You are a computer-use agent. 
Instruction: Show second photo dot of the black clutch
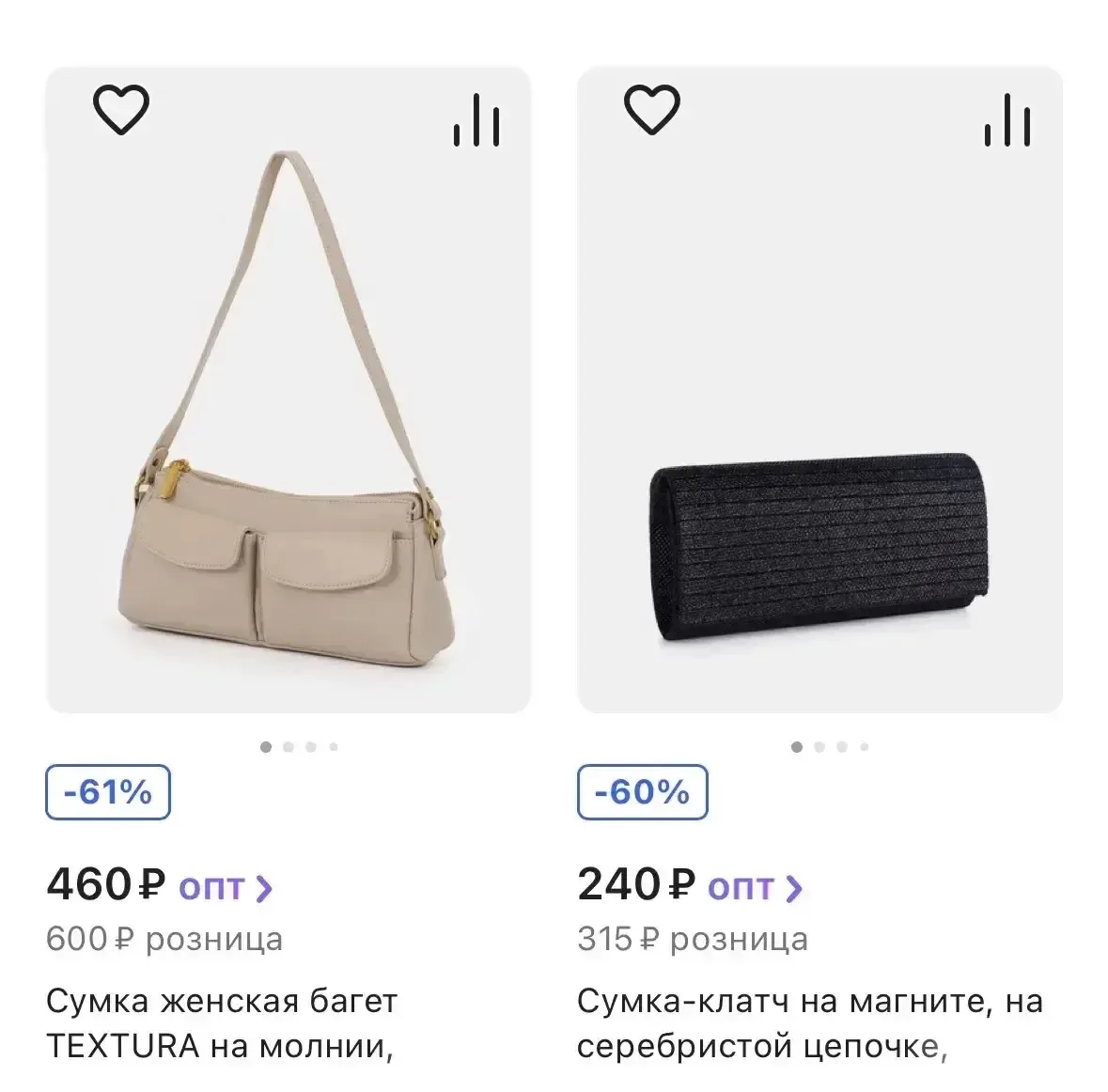(x=819, y=747)
